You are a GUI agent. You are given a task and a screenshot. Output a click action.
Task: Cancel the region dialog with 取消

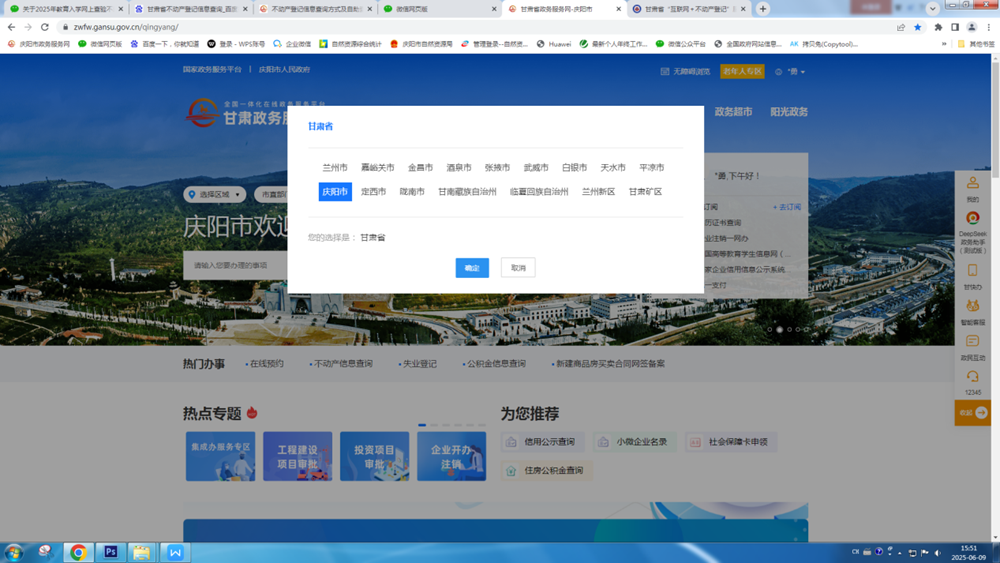point(518,268)
